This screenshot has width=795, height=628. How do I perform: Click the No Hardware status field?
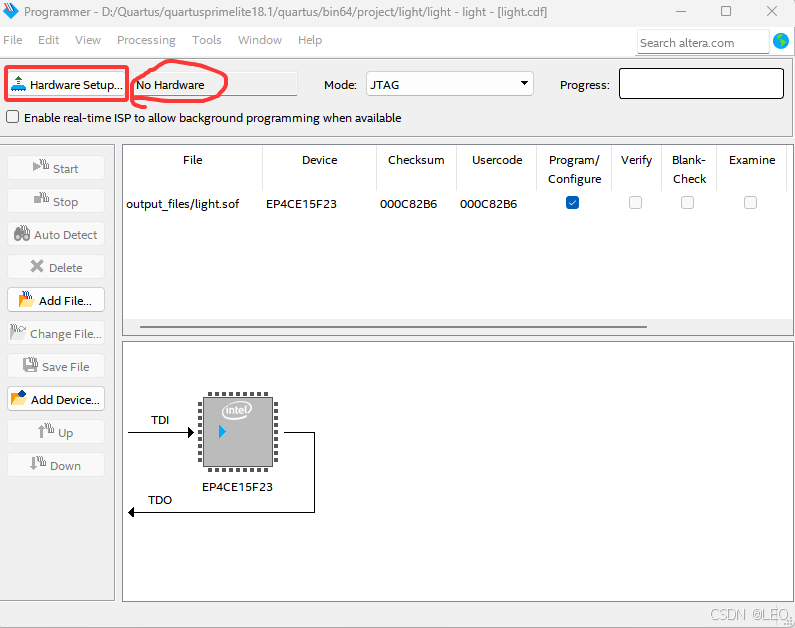[214, 85]
